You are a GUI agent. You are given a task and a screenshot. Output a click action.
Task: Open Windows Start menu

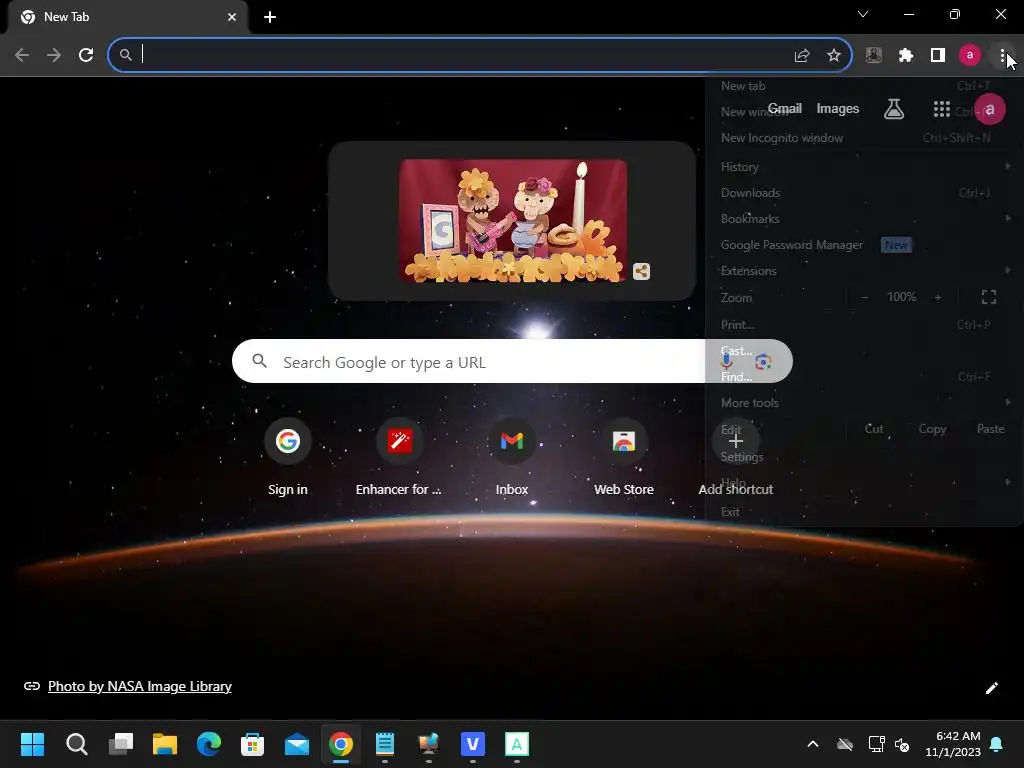point(32,744)
